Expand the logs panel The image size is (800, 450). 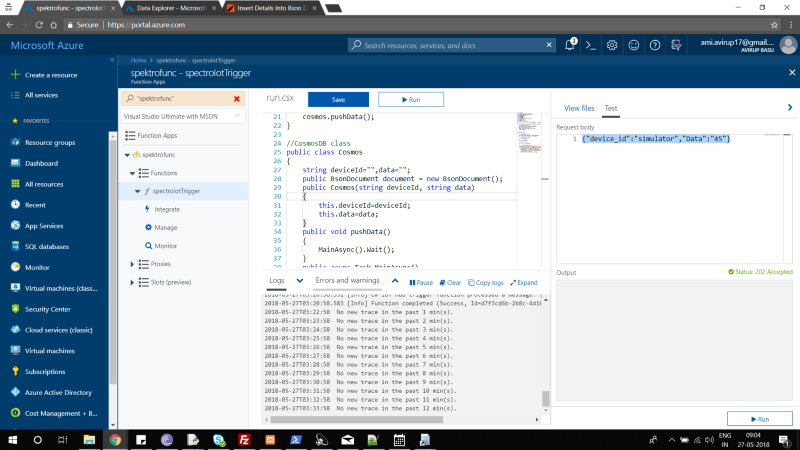(x=523, y=283)
